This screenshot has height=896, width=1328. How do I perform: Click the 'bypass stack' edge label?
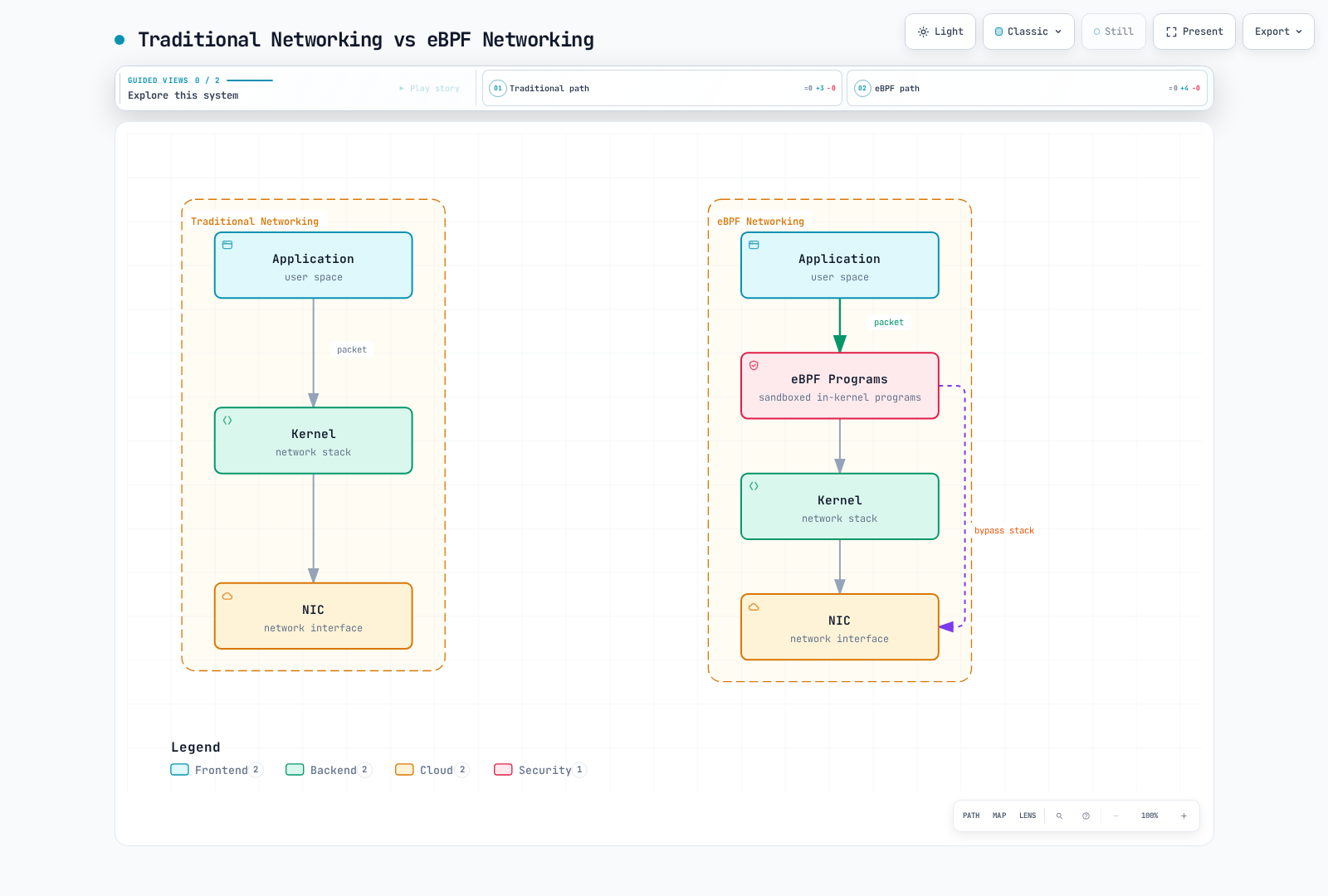1004,531
